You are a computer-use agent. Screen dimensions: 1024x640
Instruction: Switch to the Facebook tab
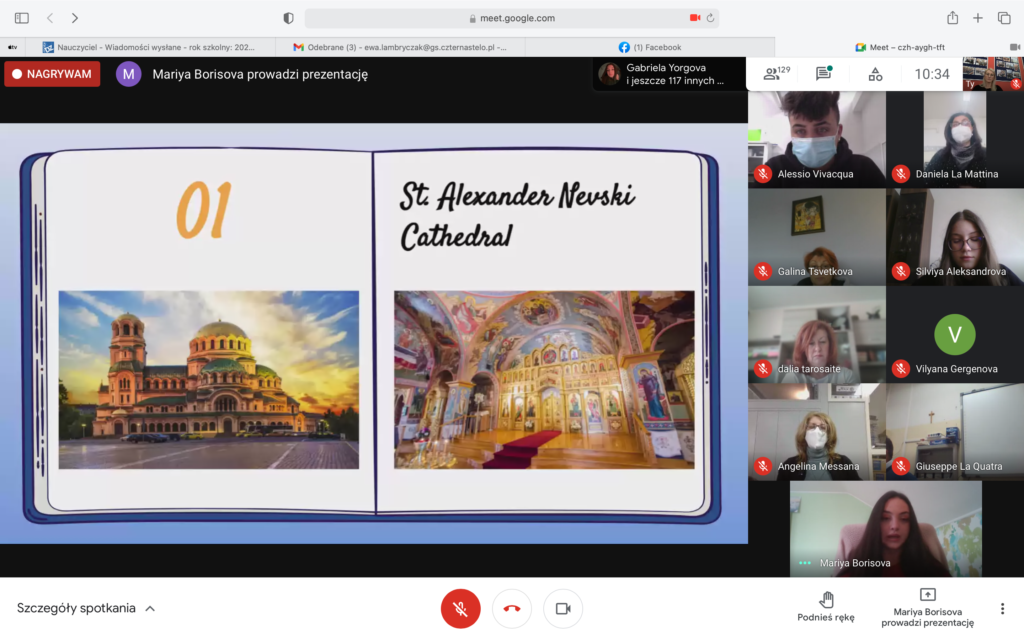[x=650, y=47]
